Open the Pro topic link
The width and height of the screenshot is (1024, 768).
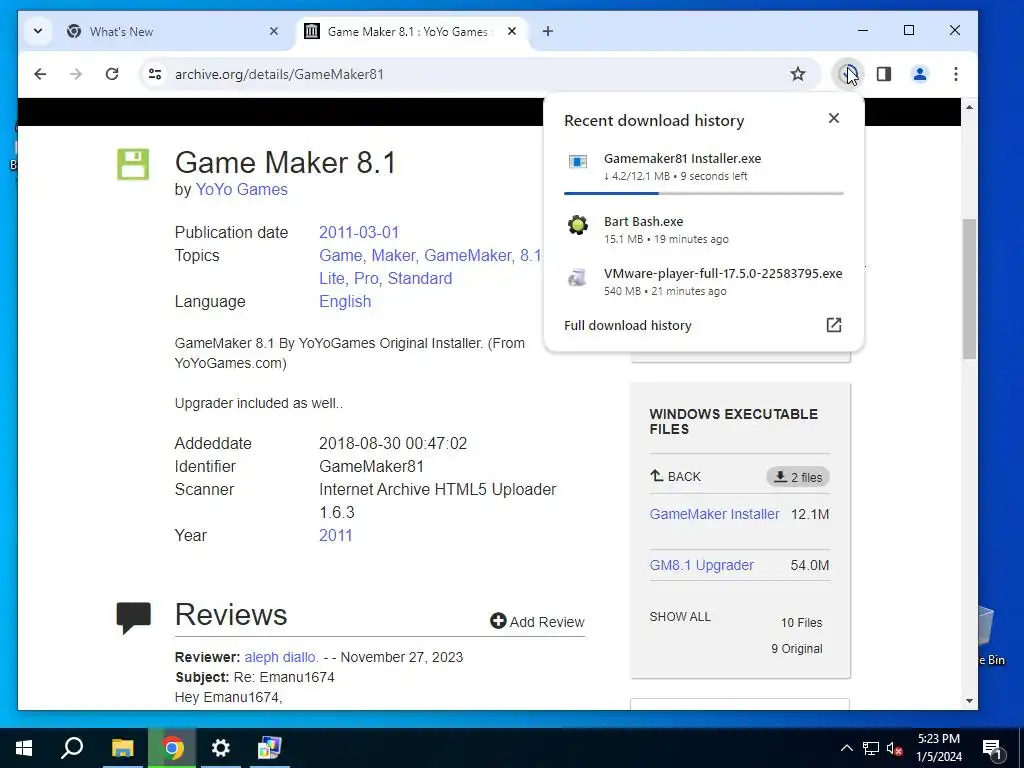pyautogui.click(x=366, y=278)
